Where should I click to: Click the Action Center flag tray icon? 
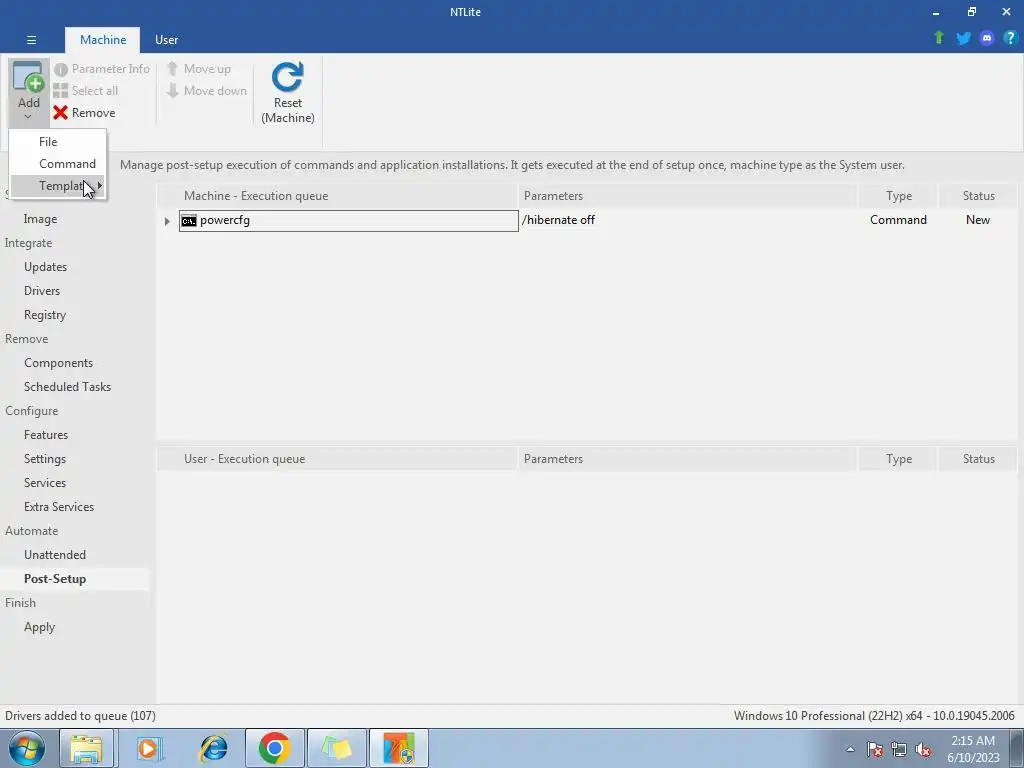click(875, 749)
